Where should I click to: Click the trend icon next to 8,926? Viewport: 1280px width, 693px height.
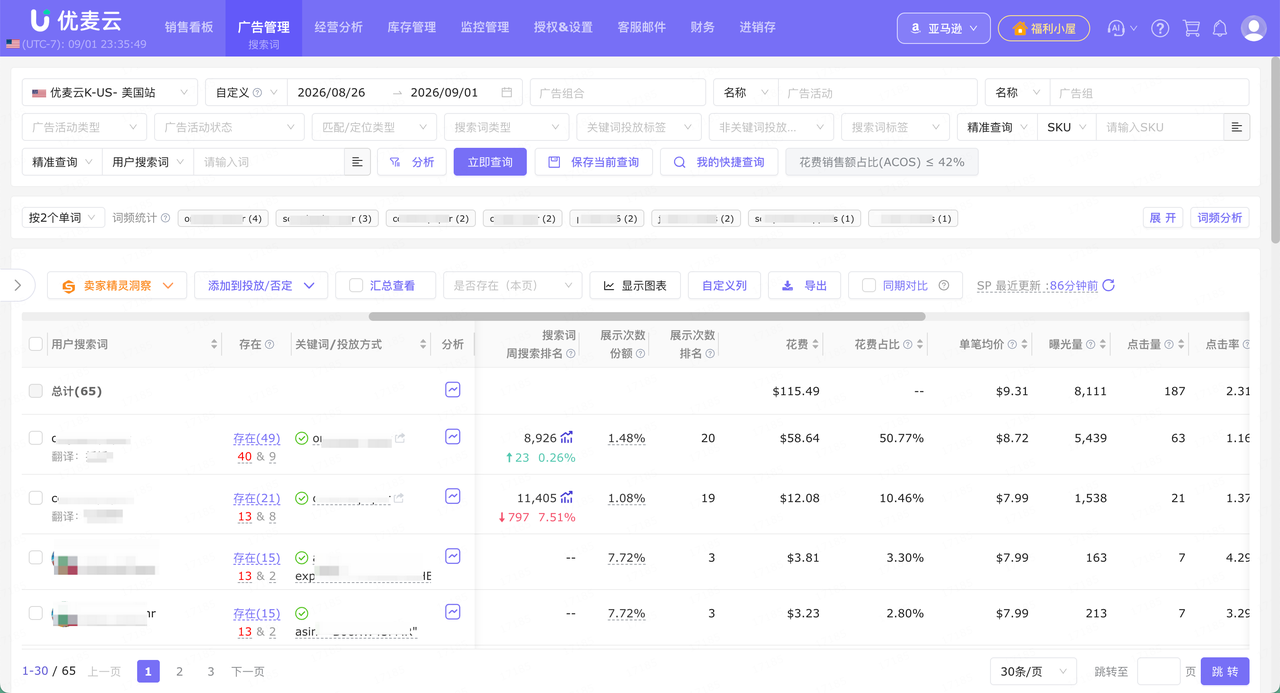pyautogui.click(x=567, y=437)
